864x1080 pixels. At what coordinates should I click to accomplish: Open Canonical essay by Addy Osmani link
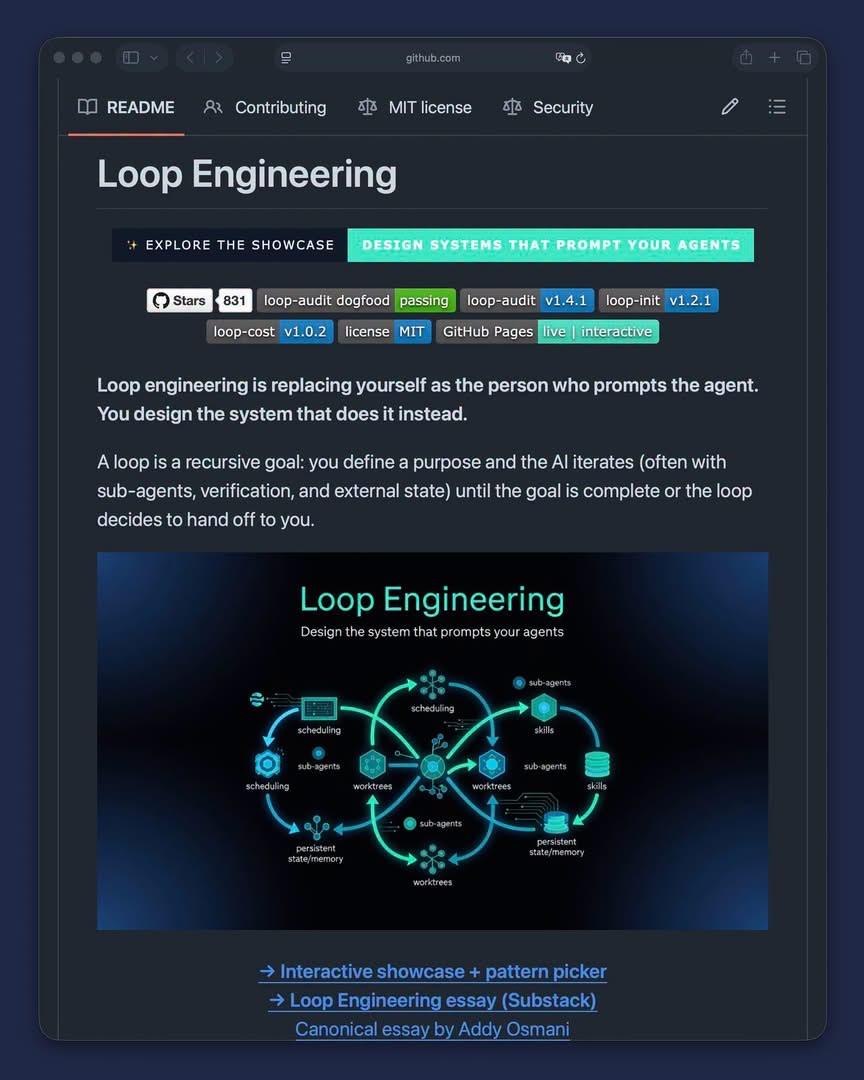click(432, 1029)
